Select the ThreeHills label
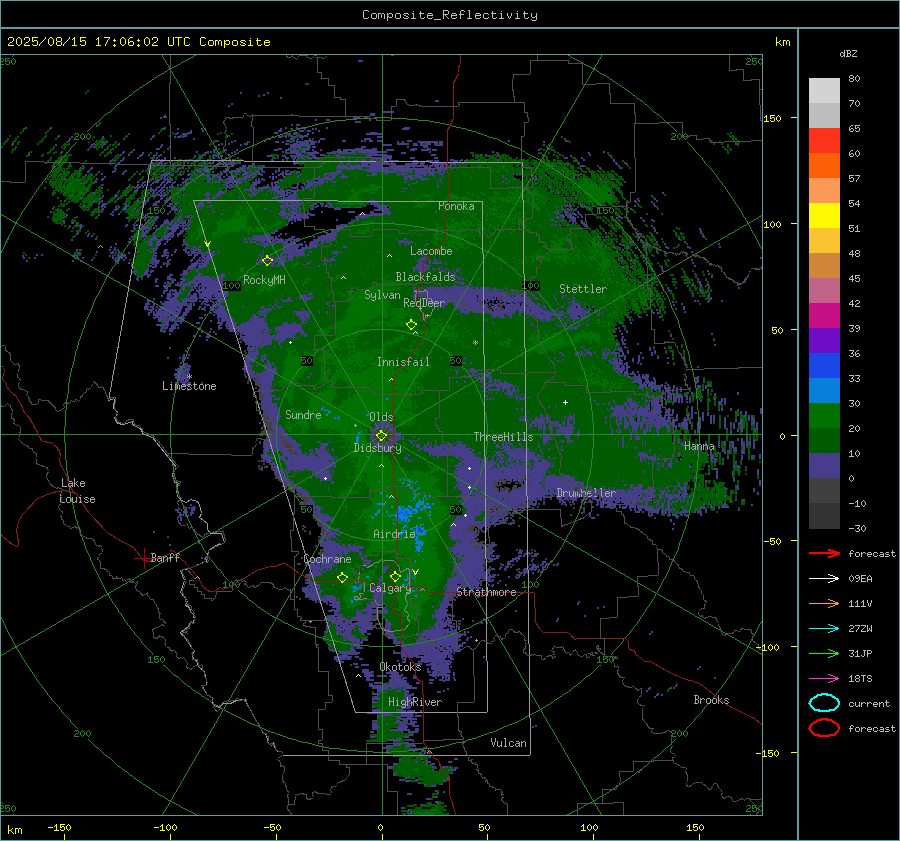The image size is (900, 841). [x=503, y=437]
